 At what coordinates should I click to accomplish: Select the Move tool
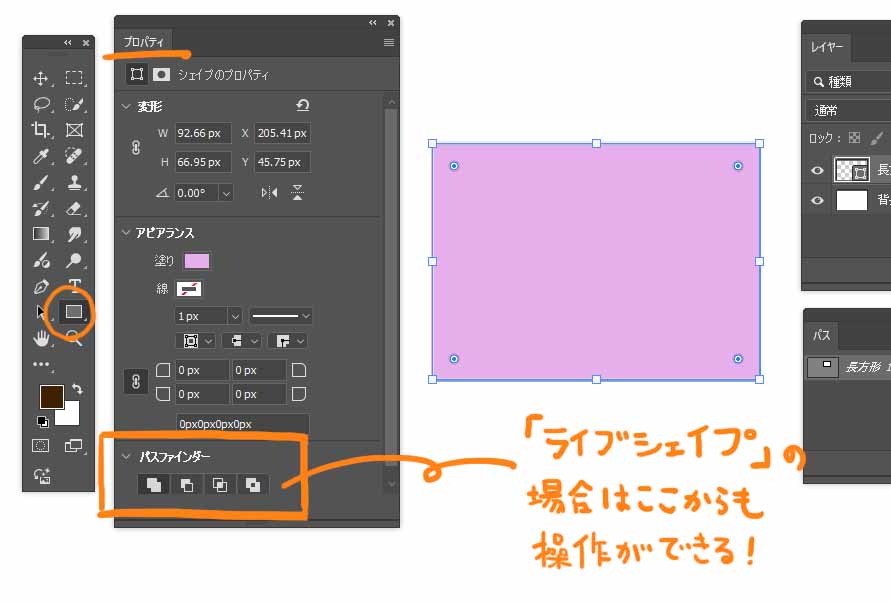tap(41, 78)
